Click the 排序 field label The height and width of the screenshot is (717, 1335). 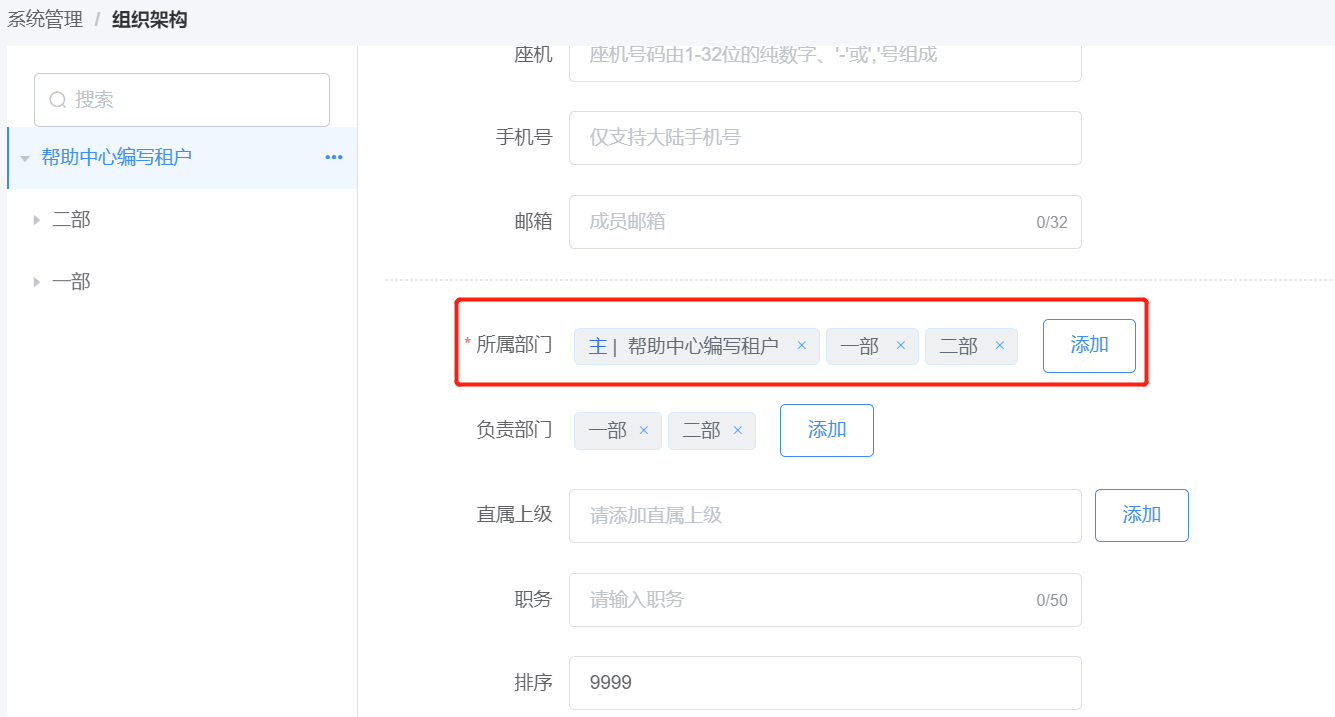click(x=533, y=682)
